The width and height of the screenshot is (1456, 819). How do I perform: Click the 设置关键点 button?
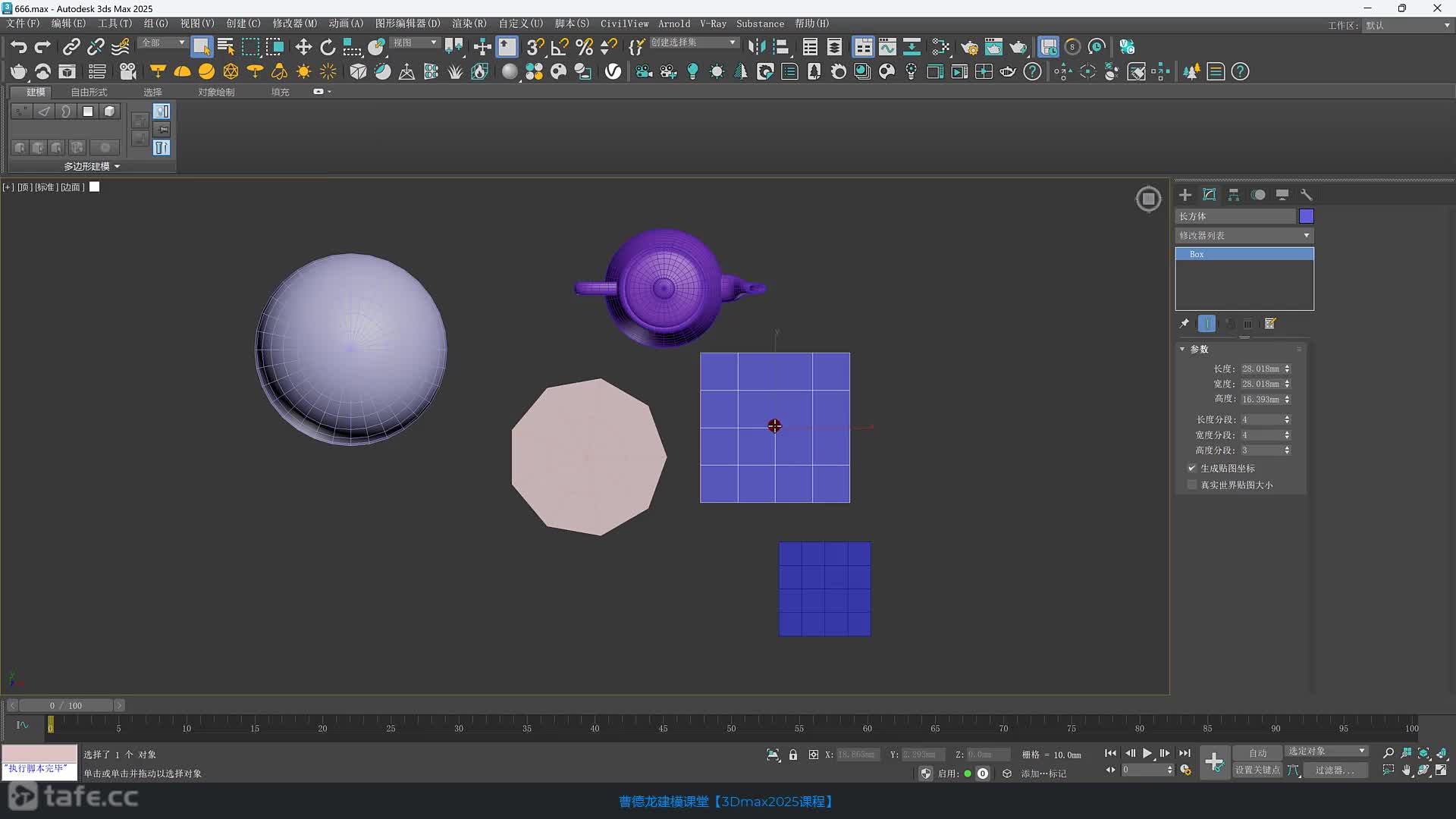[x=1258, y=770]
